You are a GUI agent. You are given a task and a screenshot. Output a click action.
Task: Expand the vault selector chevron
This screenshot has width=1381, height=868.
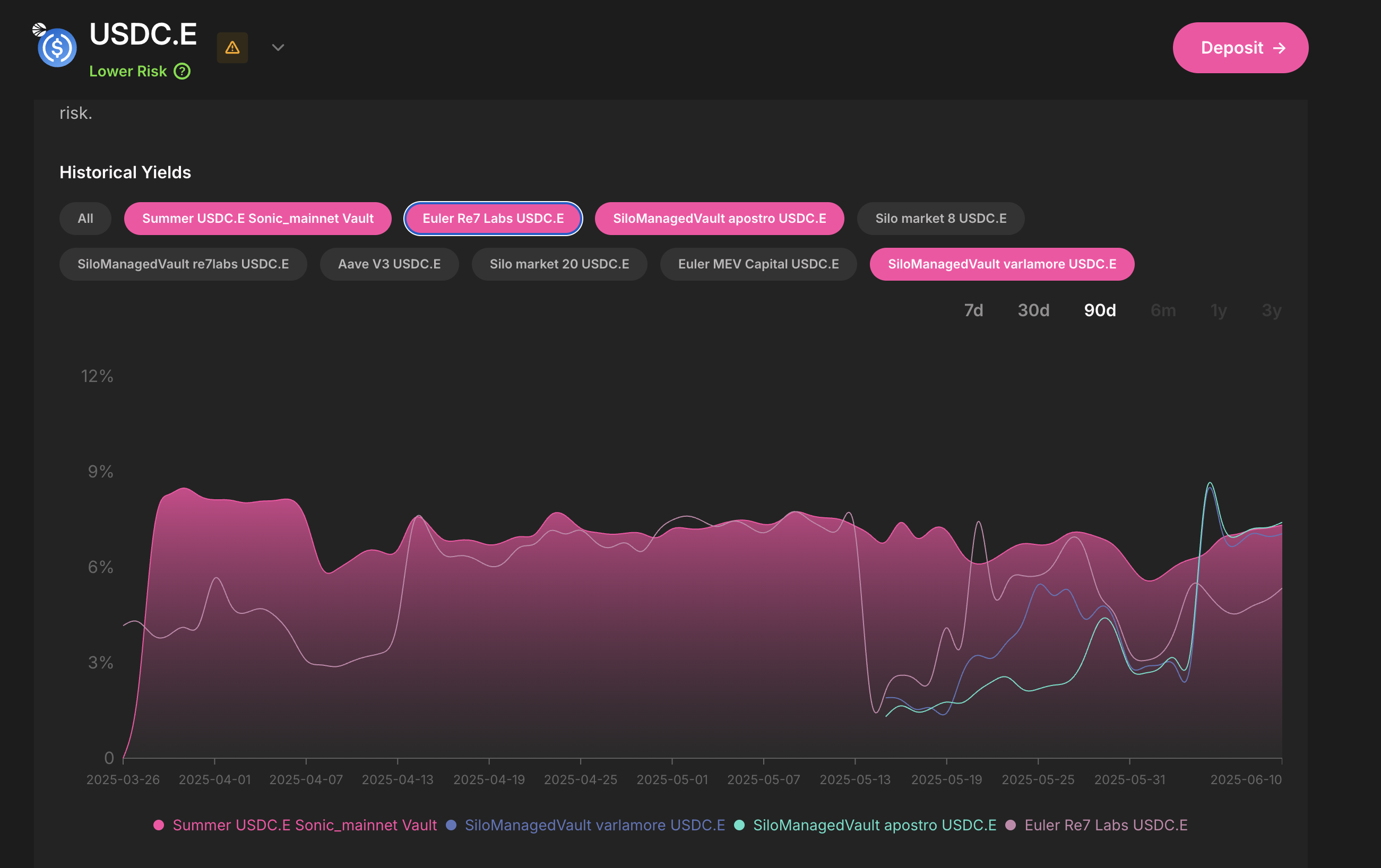pos(278,48)
